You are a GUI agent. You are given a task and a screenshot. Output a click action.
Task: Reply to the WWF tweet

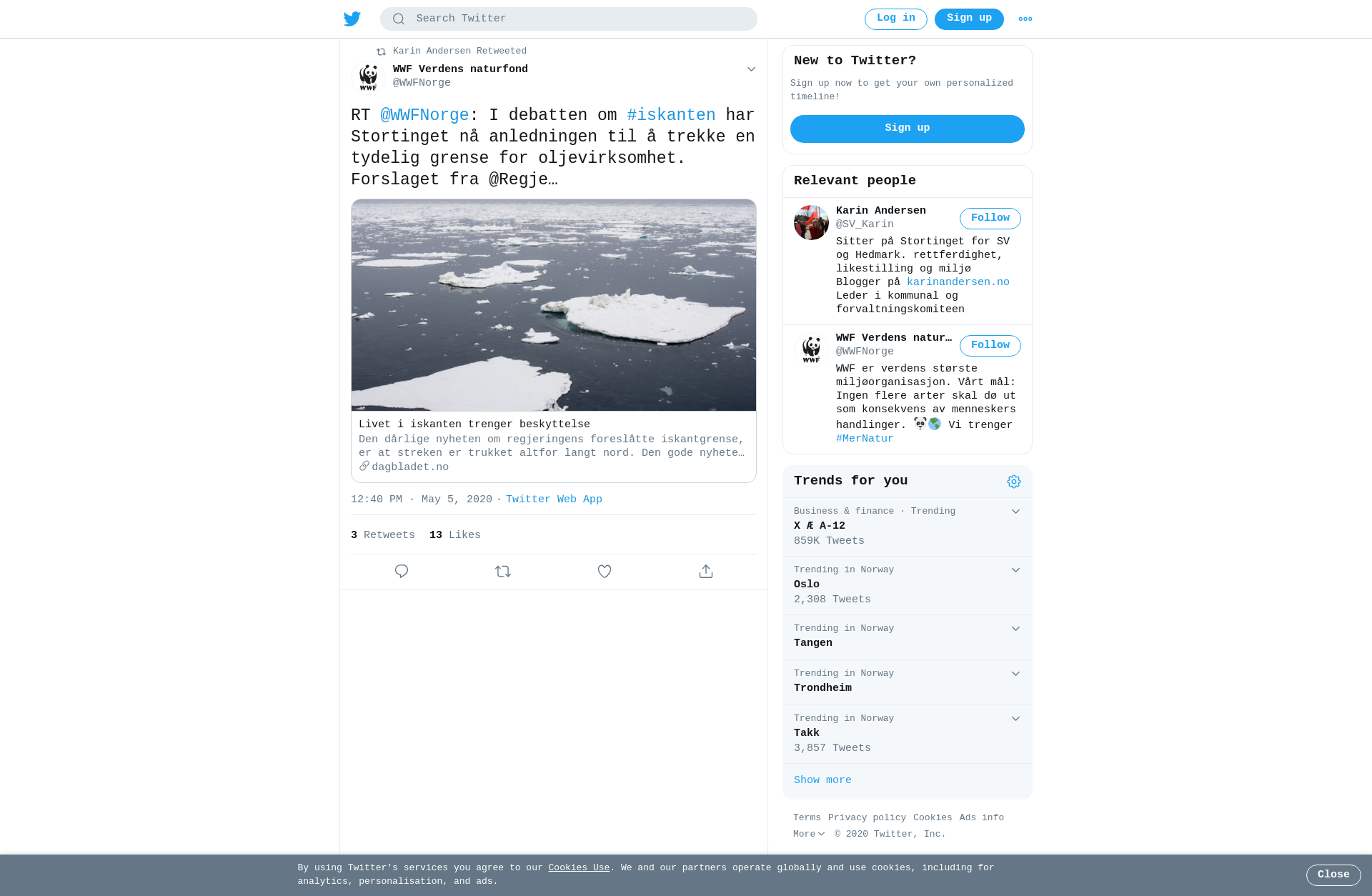point(402,572)
